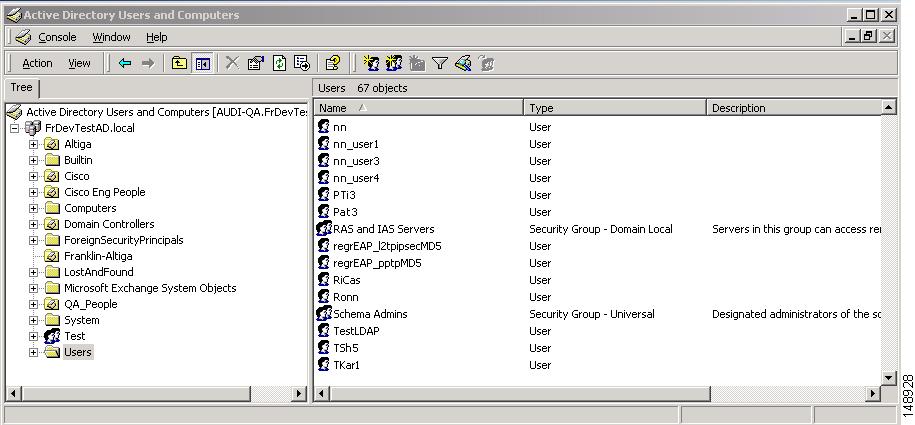Select the System folder in the tree
915x425 pixels.
coord(82,320)
